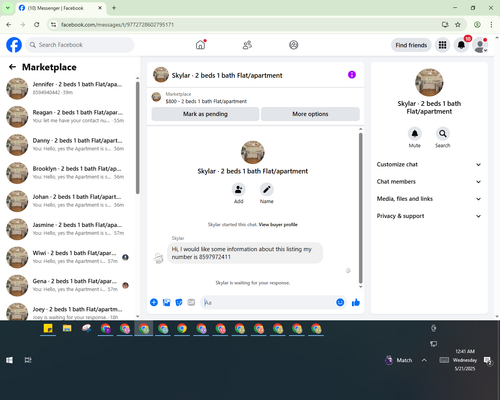Screen dimensions: 500x400
Task: Bookmark this page with star icon
Action: (x=458, y=25)
